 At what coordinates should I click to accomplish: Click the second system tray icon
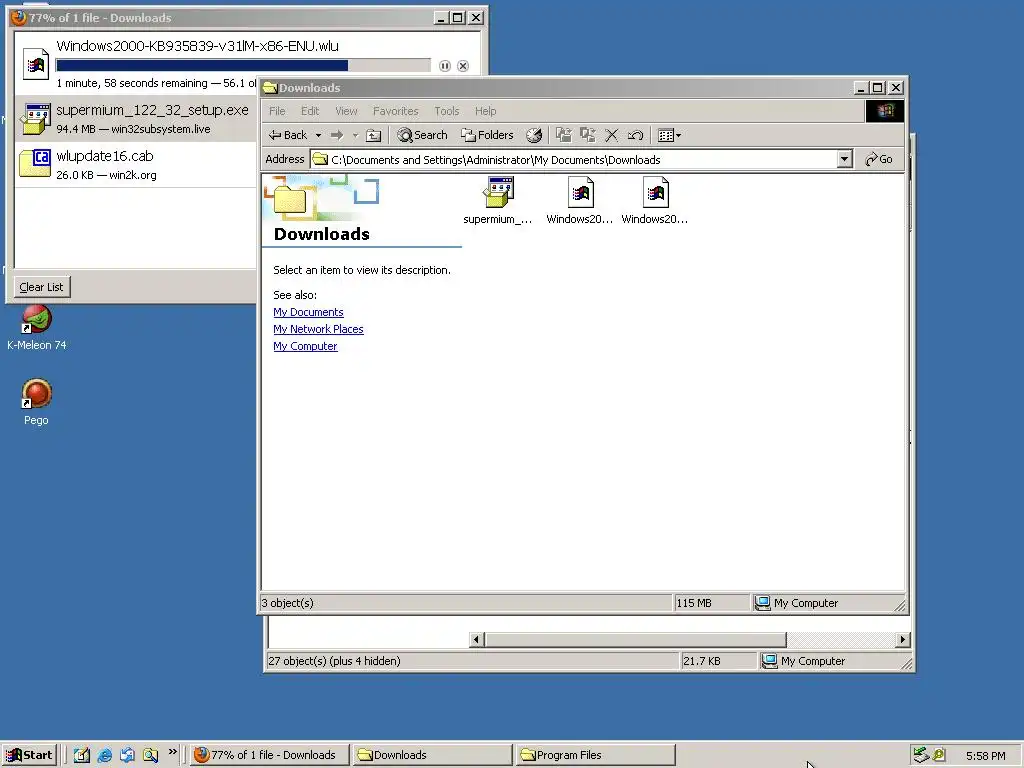tap(939, 755)
